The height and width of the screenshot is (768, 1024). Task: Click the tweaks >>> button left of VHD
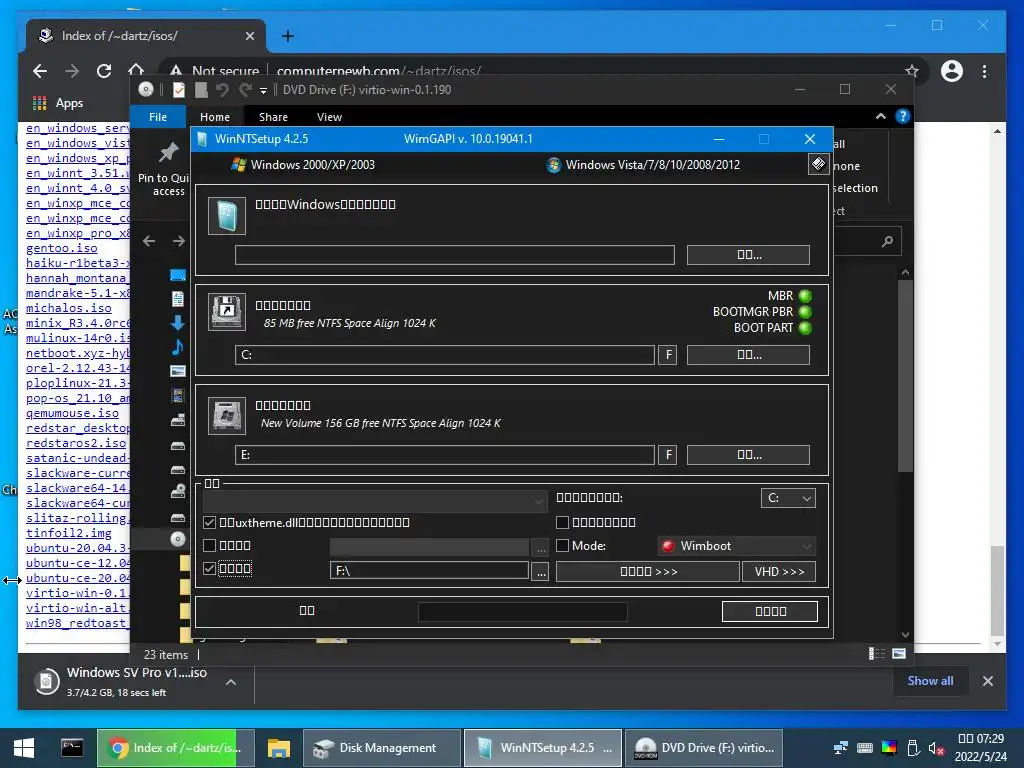[648, 571]
